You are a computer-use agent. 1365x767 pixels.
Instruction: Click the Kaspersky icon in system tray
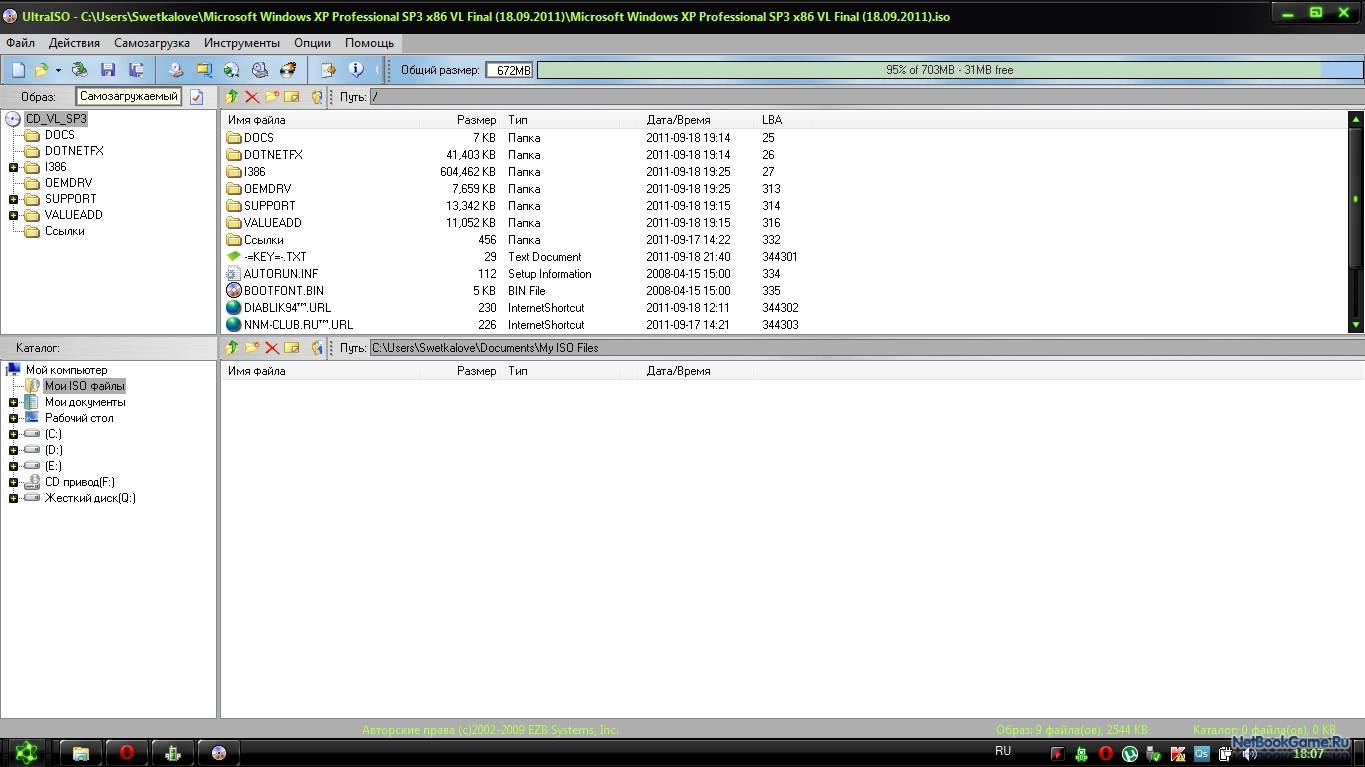pyautogui.click(x=1178, y=754)
